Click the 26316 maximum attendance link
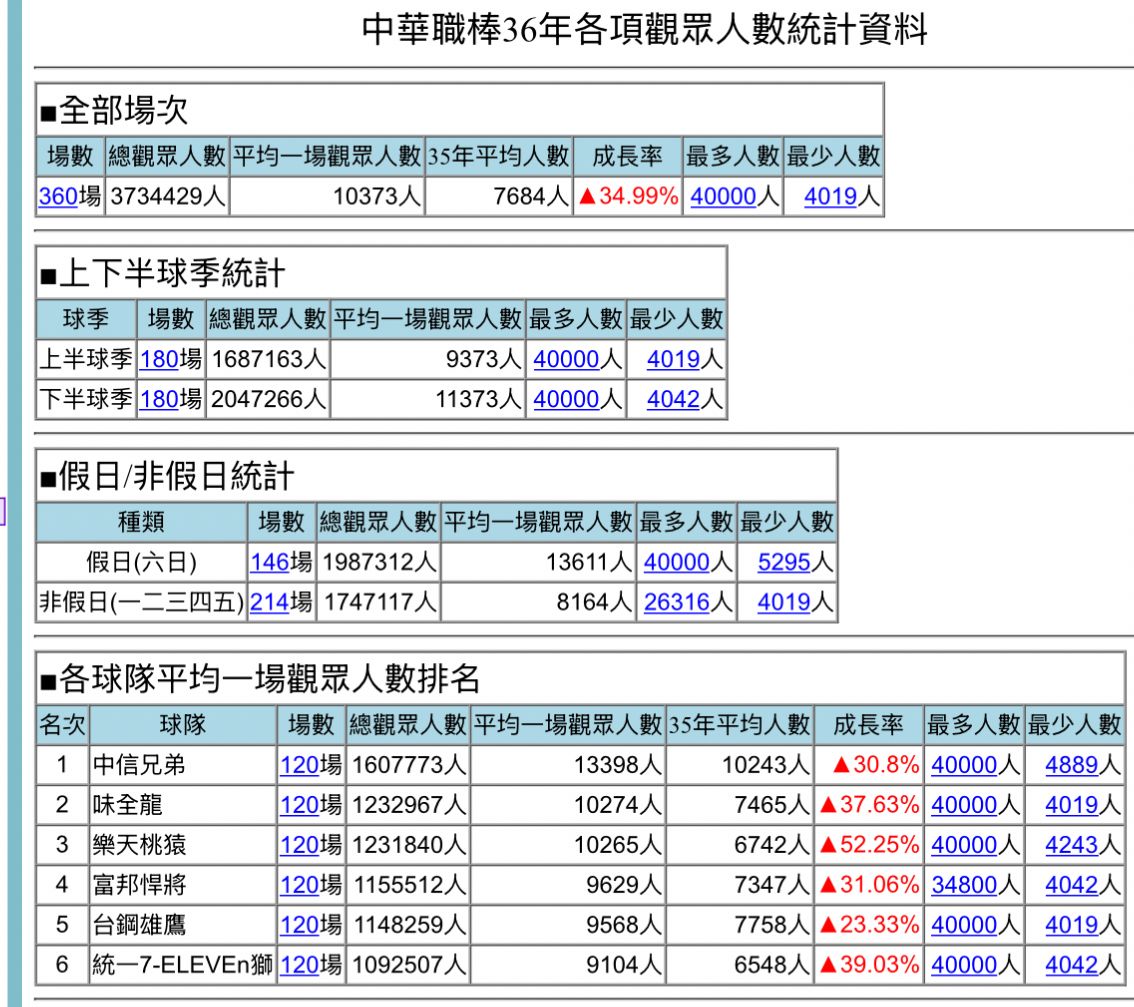This screenshot has width=1134, height=1007. [676, 602]
